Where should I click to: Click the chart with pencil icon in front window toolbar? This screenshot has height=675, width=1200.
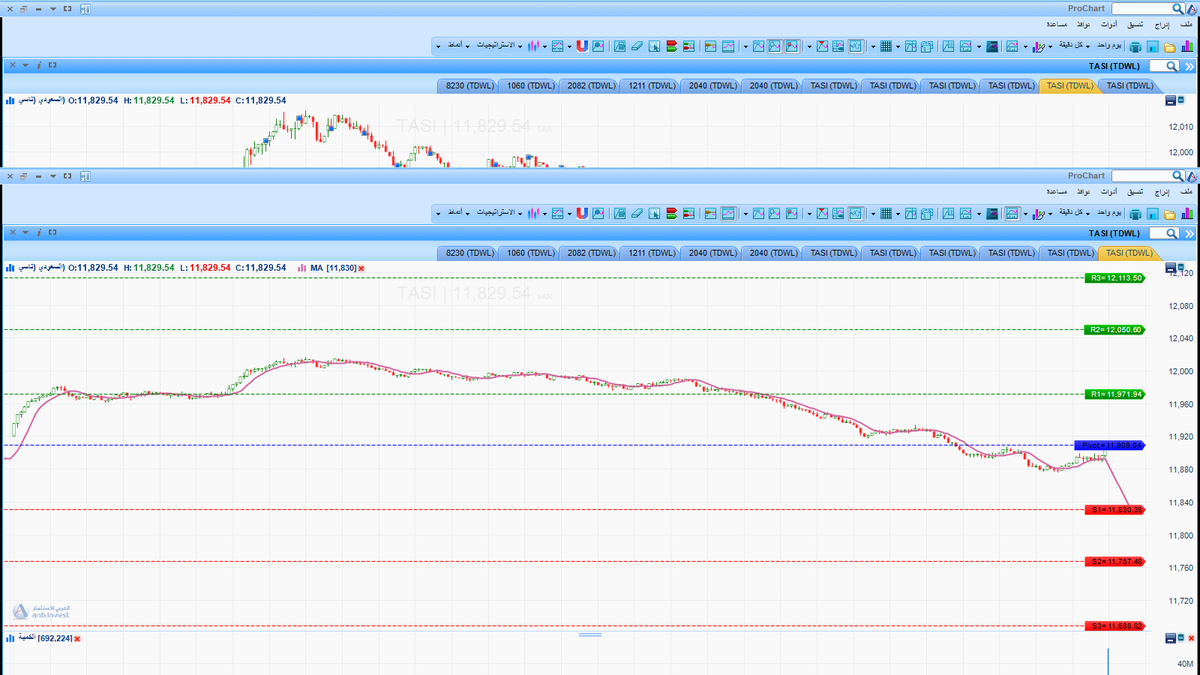[1038, 214]
